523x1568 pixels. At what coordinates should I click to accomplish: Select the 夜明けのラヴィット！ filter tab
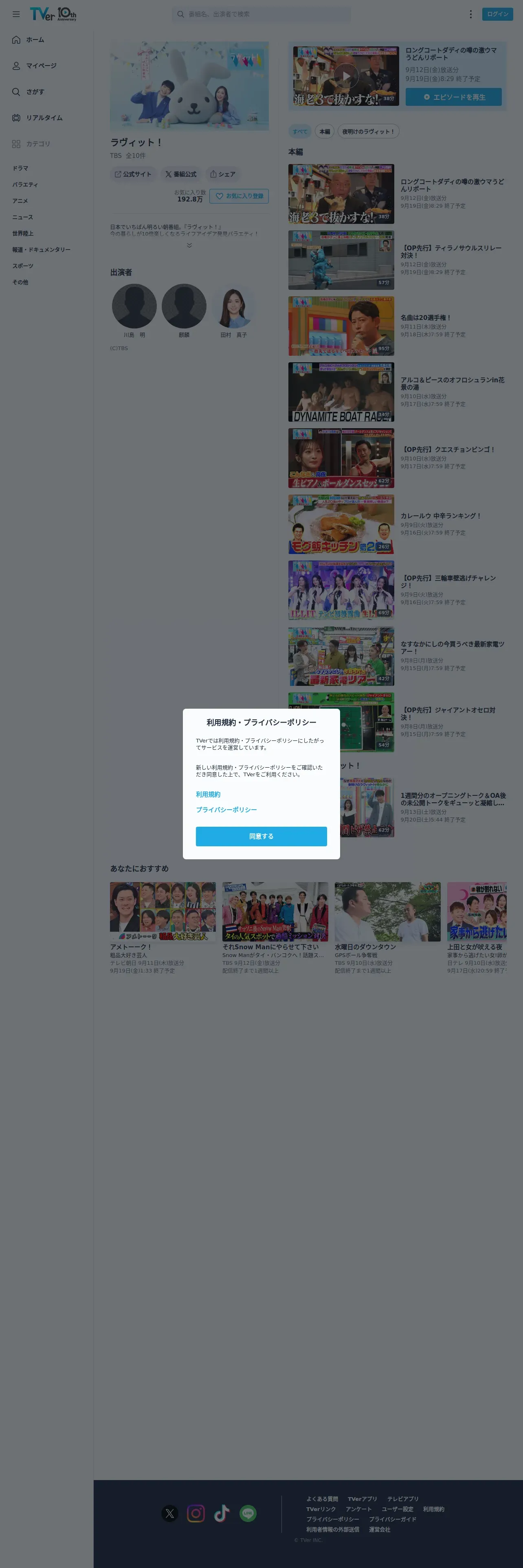tap(368, 131)
